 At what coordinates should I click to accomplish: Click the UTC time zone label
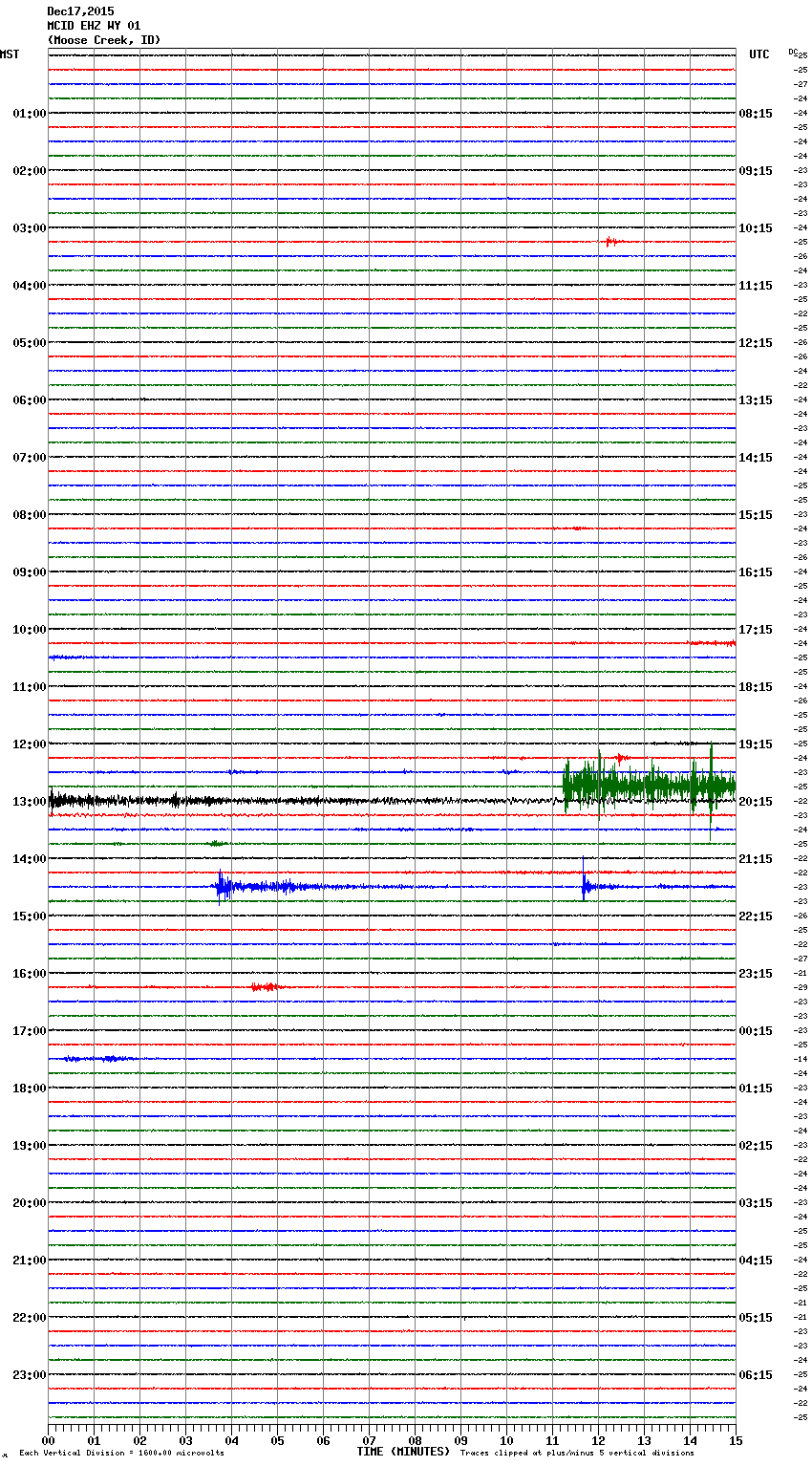click(759, 54)
